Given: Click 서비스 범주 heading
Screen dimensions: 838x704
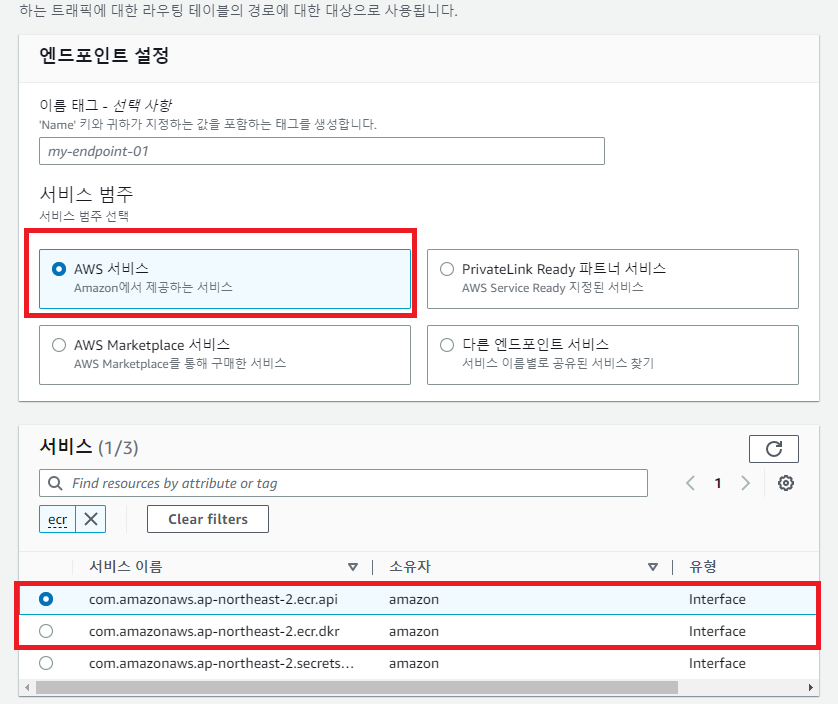Looking at the screenshot, I should pyautogui.click(x=86, y=194).
